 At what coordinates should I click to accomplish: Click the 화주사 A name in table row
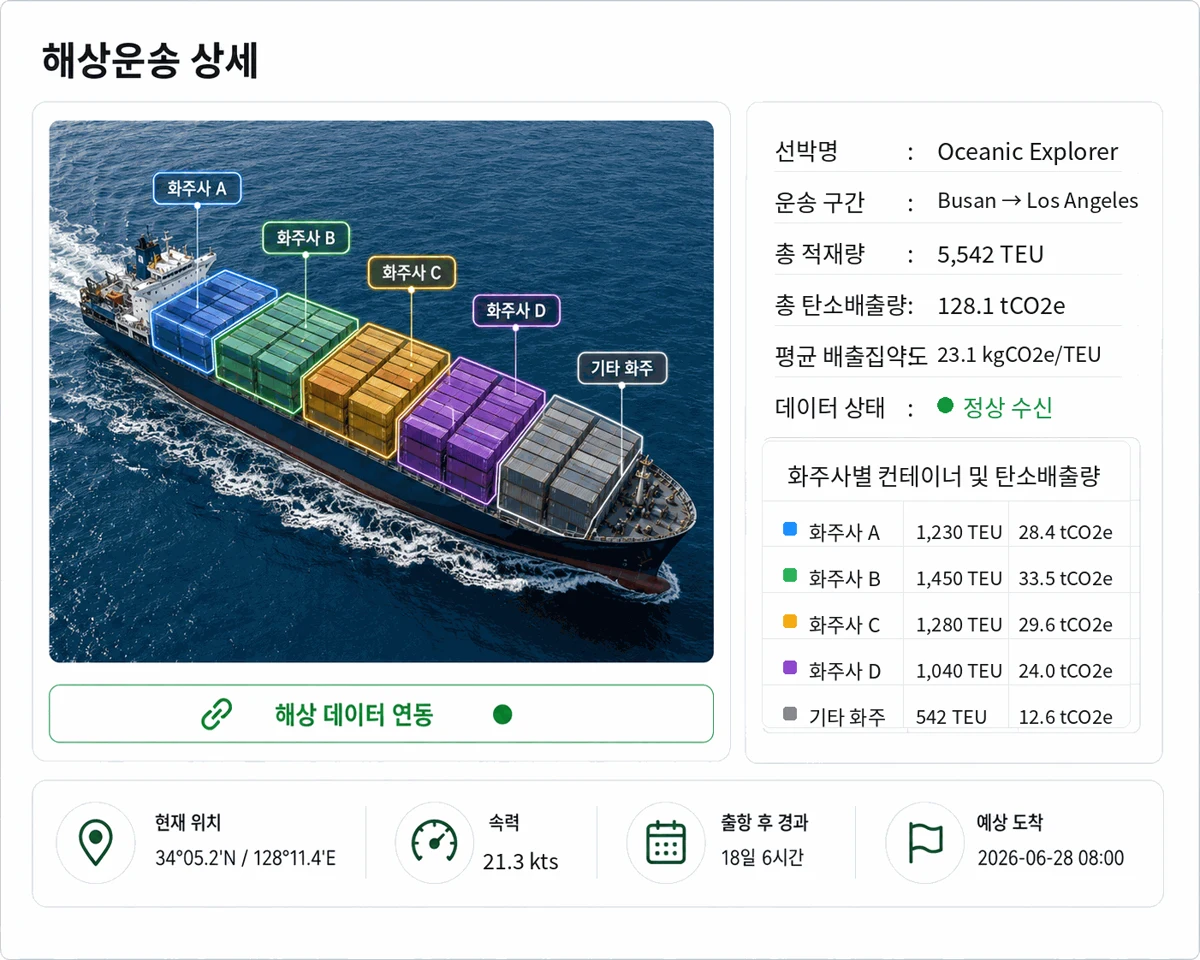[x=844, y=532]
